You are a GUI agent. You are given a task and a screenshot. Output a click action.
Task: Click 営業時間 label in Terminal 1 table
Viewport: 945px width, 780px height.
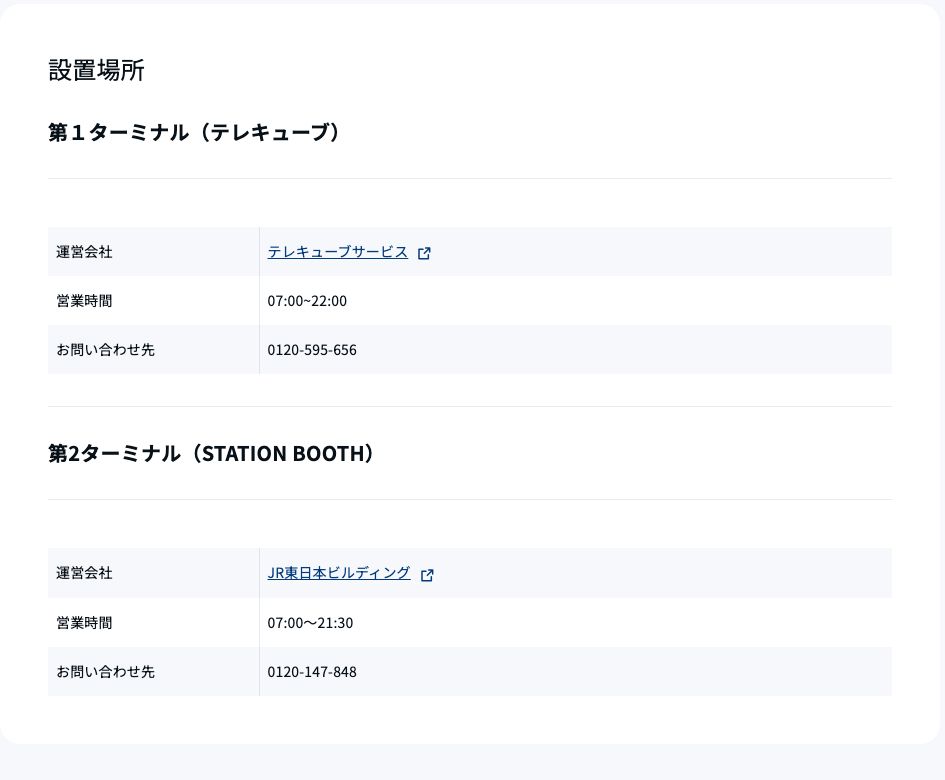(84, 301)
